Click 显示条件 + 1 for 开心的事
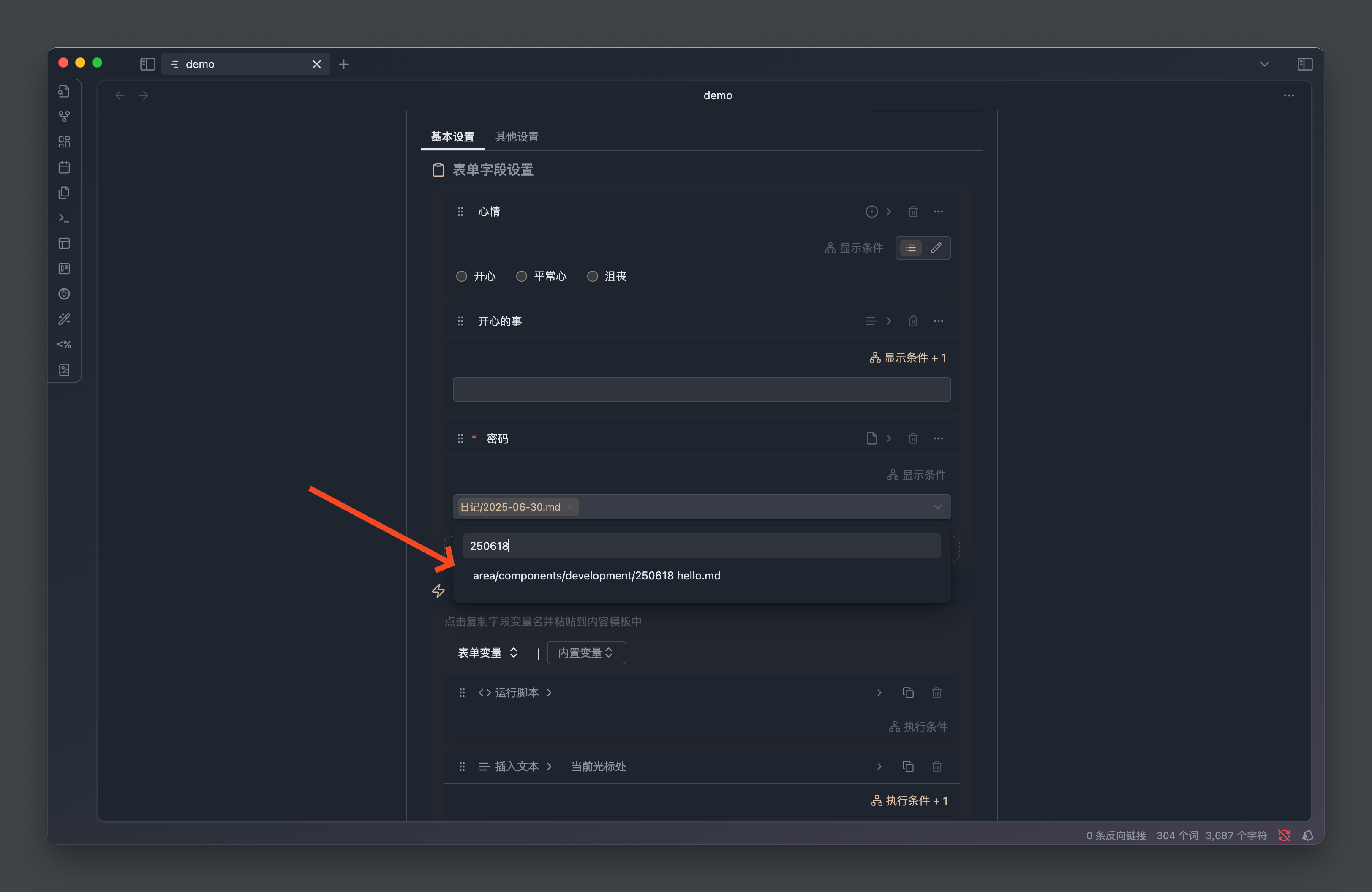This screenshot has width=1372, height=892. coord(907,357)
